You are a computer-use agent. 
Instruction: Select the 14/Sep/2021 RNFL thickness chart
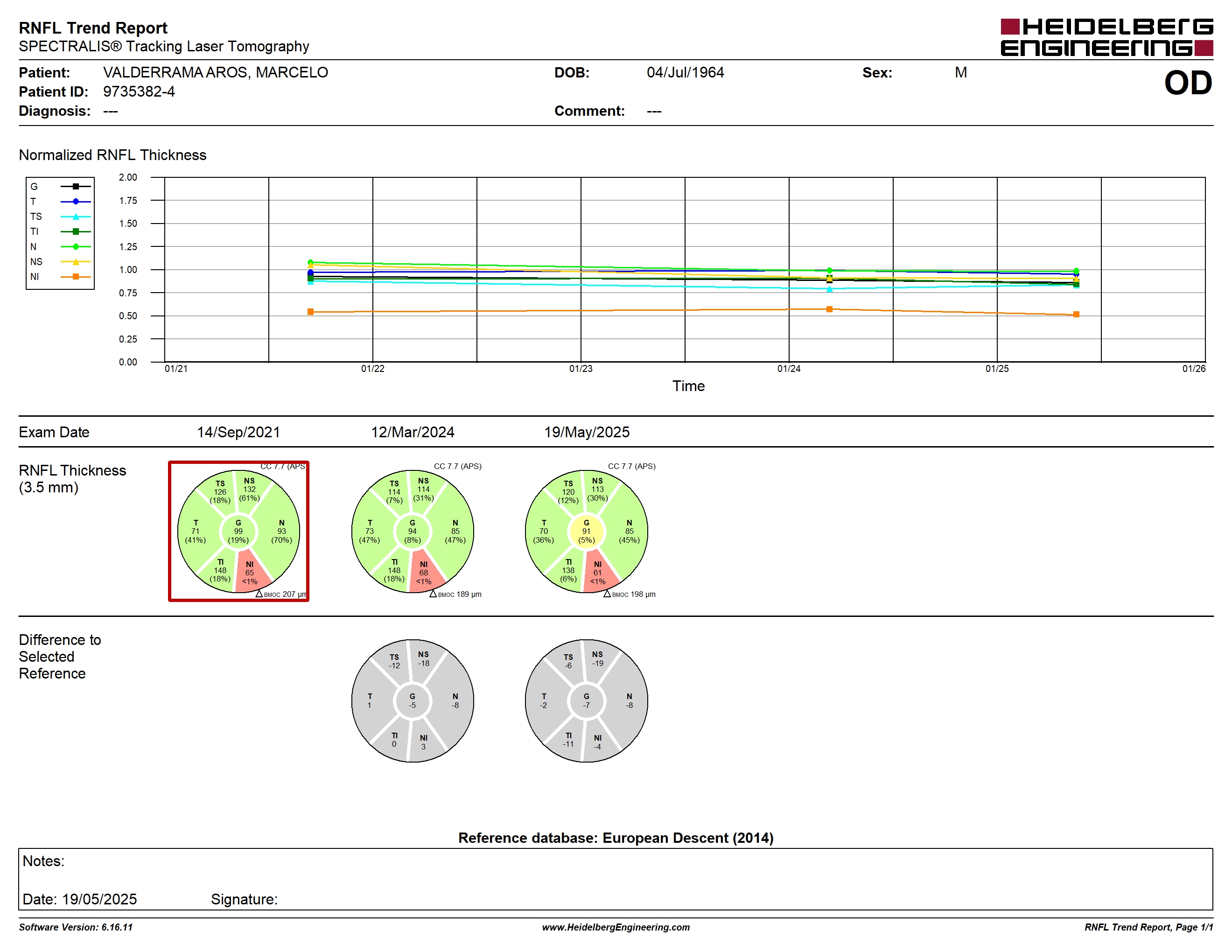[x=238, y=531]
